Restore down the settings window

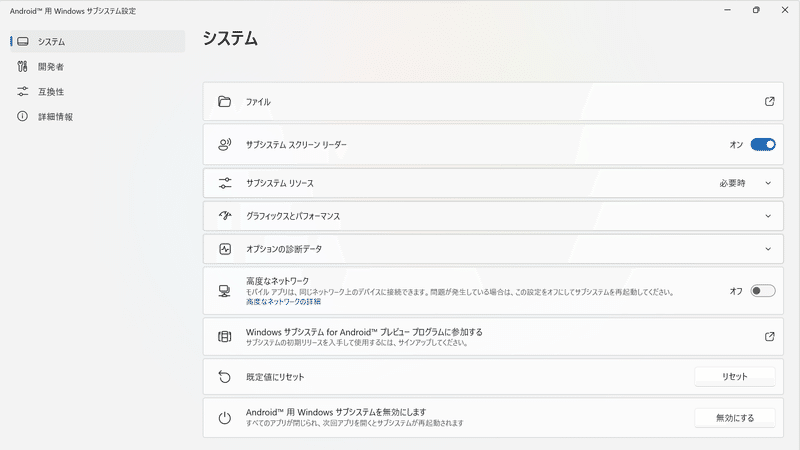756,10
